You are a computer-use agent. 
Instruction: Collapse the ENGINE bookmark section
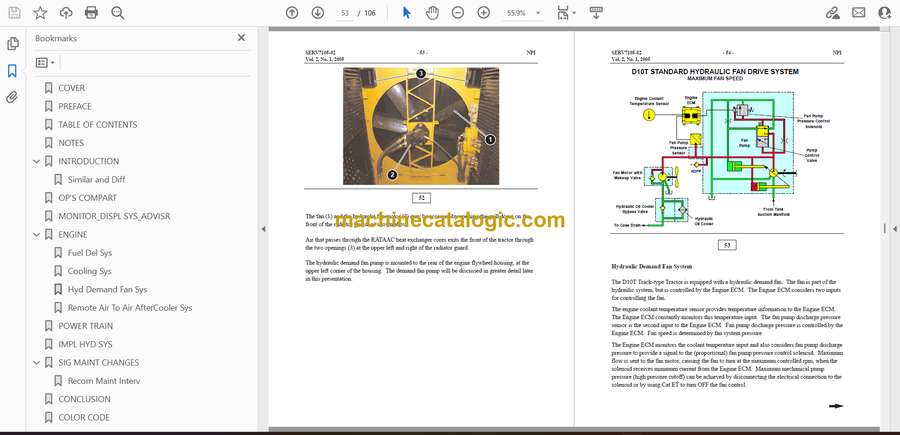coord(37,234)
